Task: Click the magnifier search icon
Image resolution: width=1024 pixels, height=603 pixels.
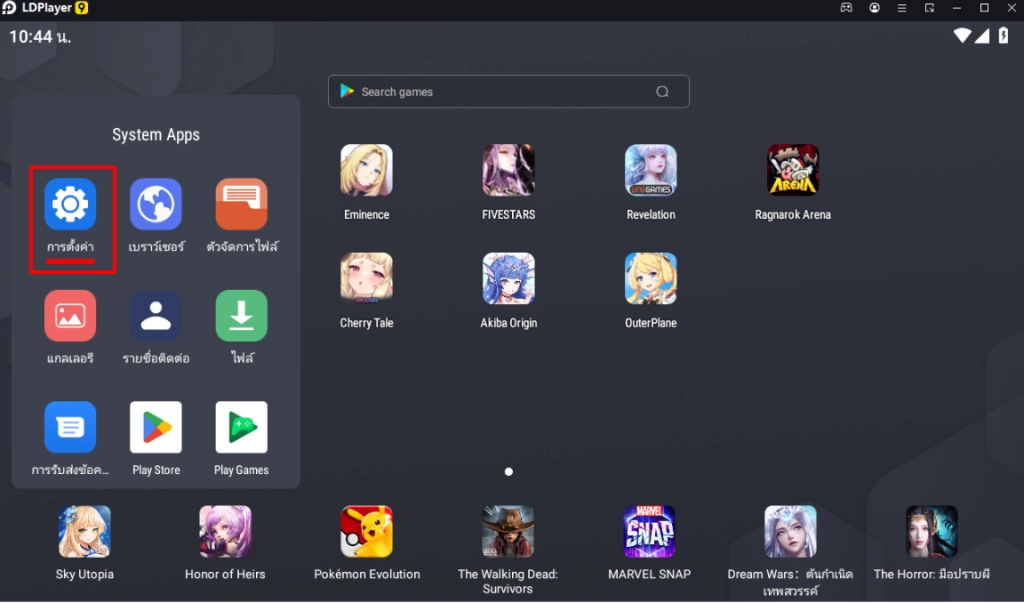Action: click(x=662, y=91)
